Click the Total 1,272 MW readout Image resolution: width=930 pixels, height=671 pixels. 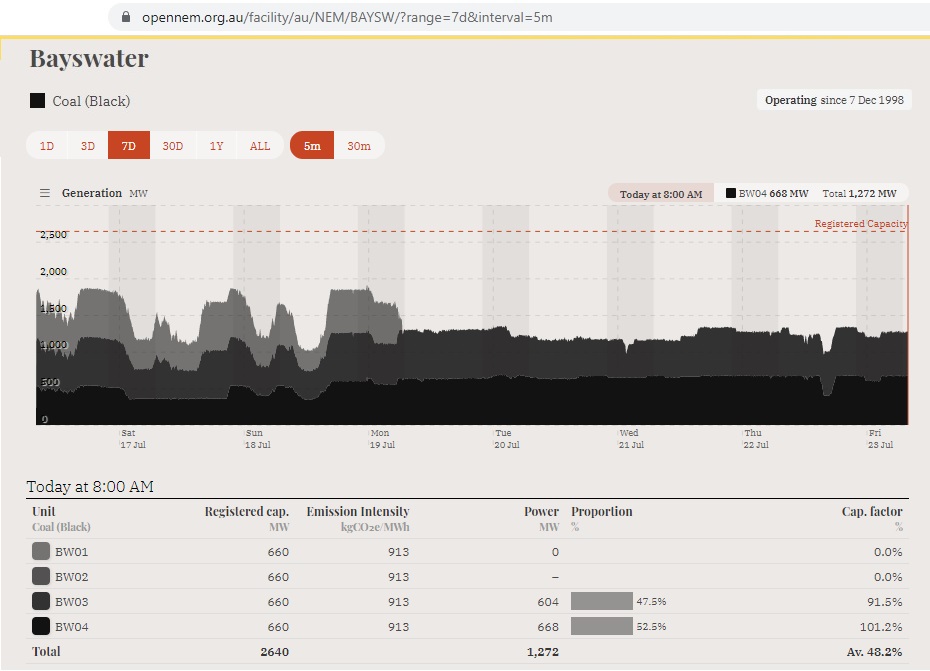pyautogui.click(x=859, y=193)
